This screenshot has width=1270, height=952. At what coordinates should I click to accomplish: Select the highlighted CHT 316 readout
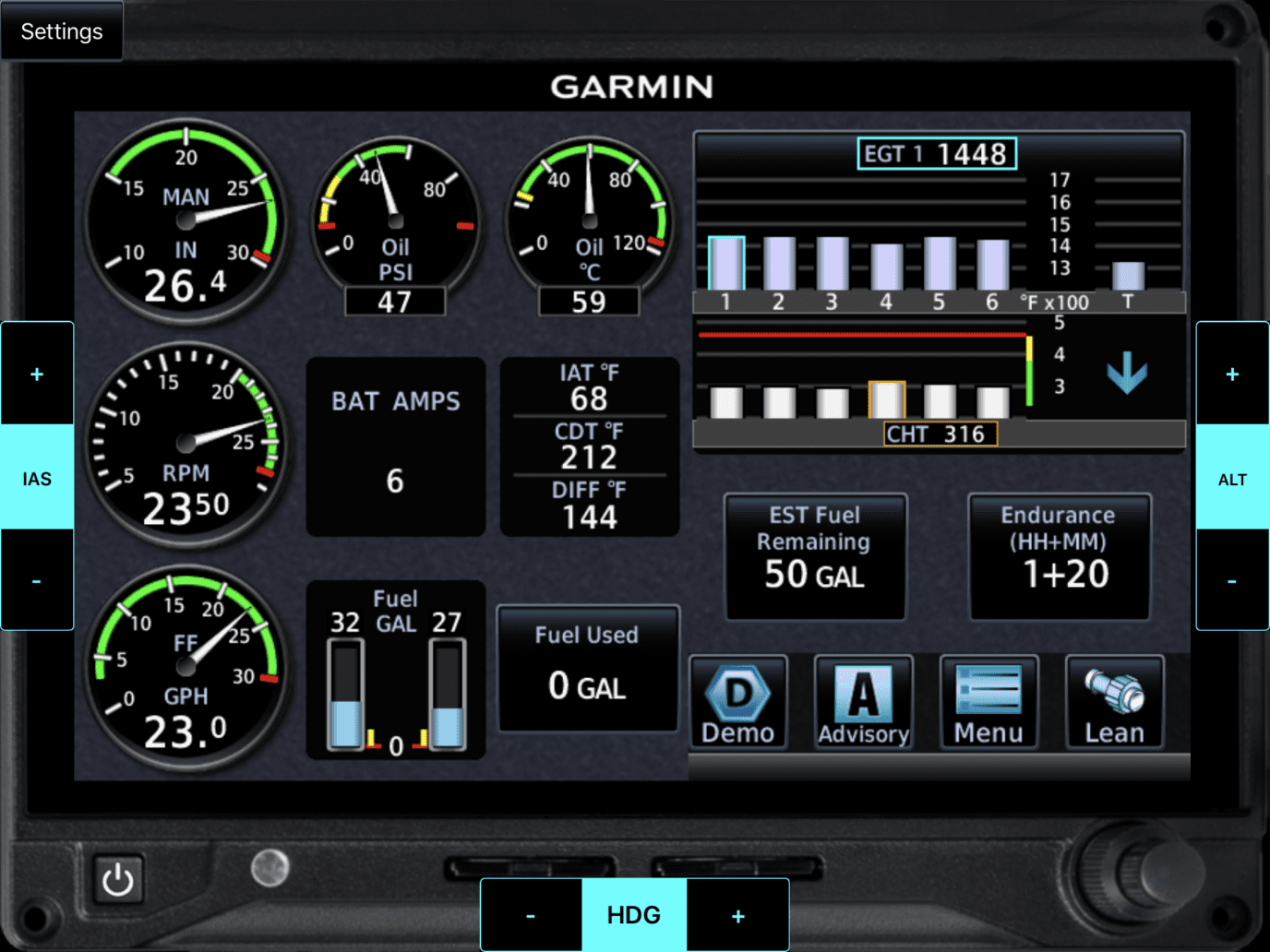(940, 434)
